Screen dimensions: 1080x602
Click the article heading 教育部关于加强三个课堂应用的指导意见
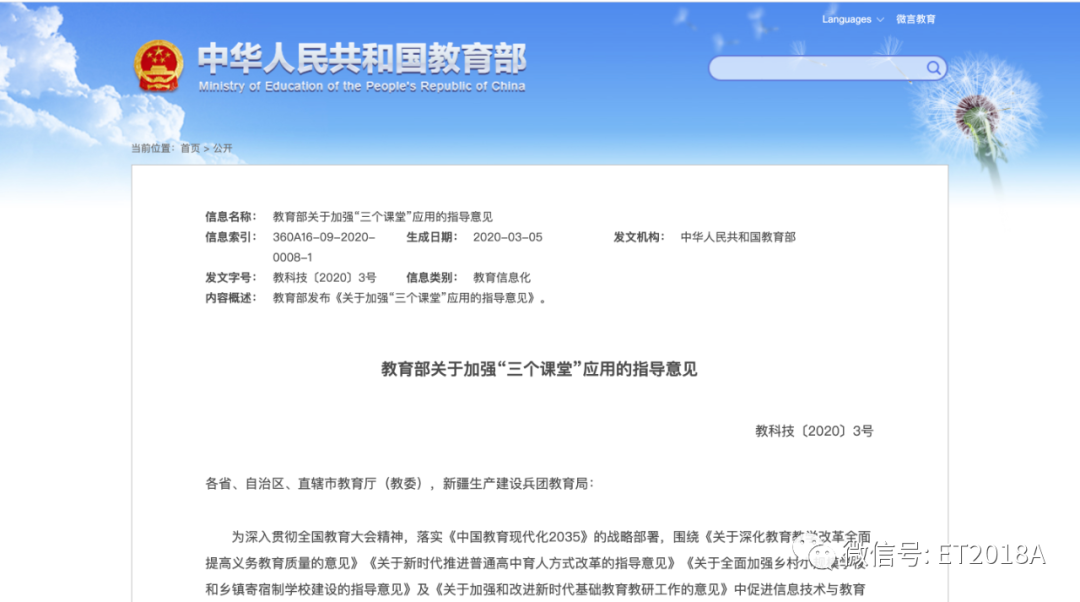click(x=540, y=369)
